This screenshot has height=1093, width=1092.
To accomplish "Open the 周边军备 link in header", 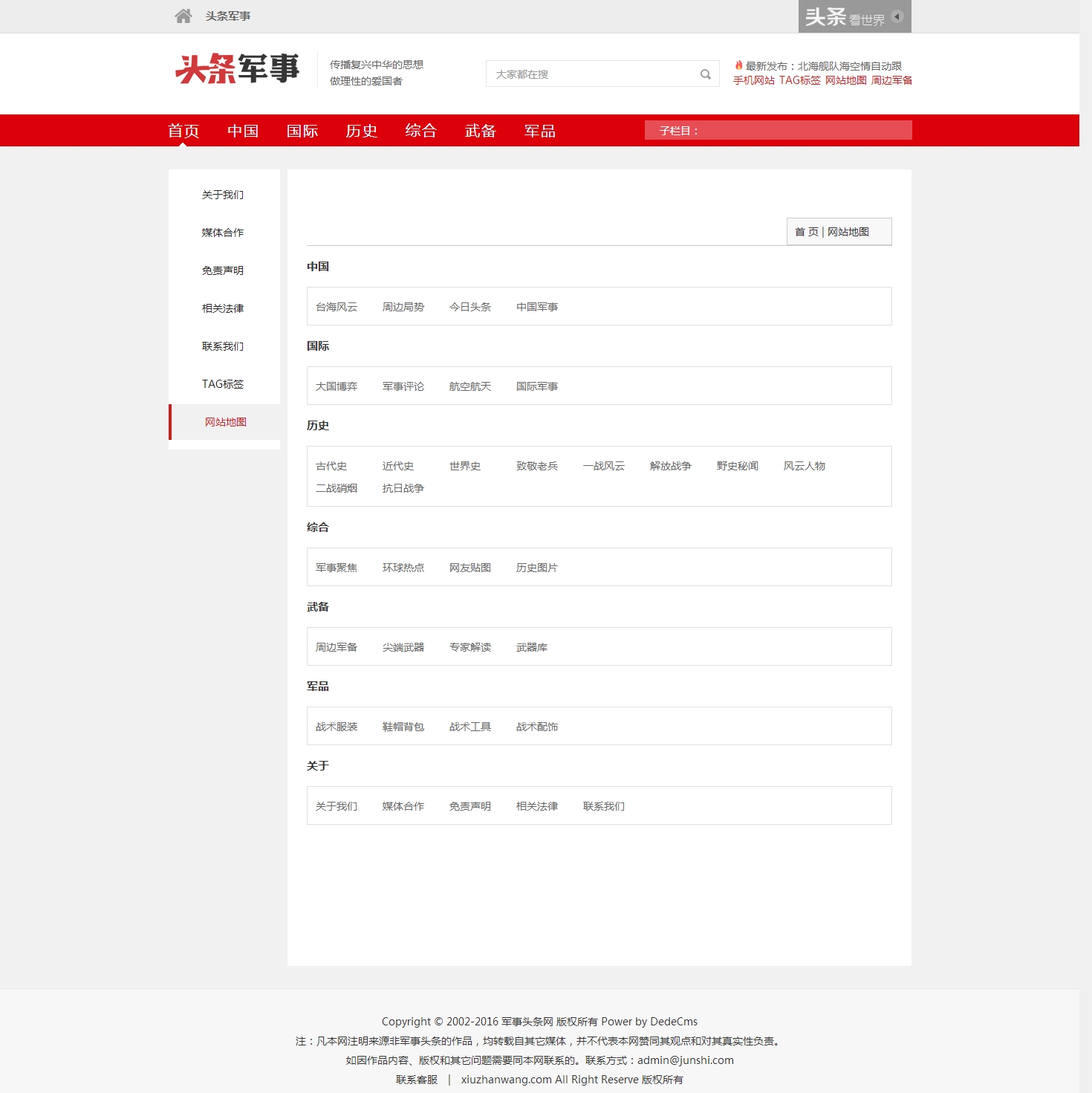I will point(891,80).
